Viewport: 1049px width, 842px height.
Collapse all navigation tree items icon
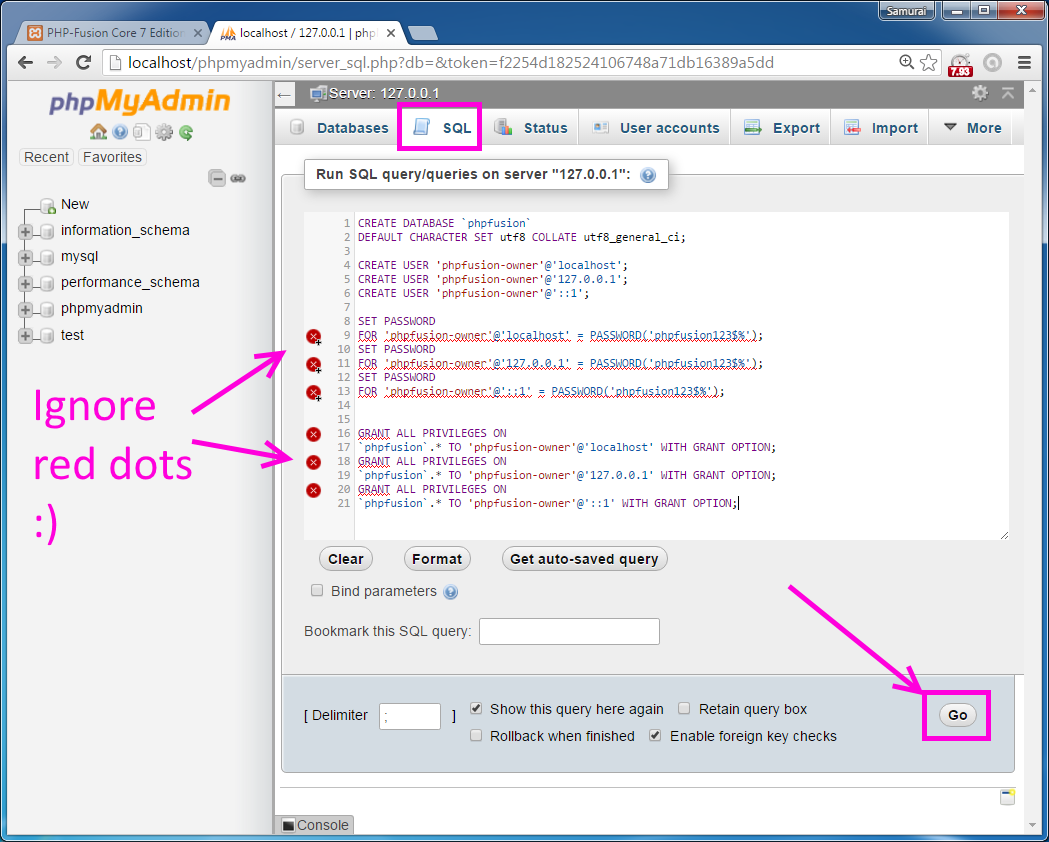coord(217,178)
